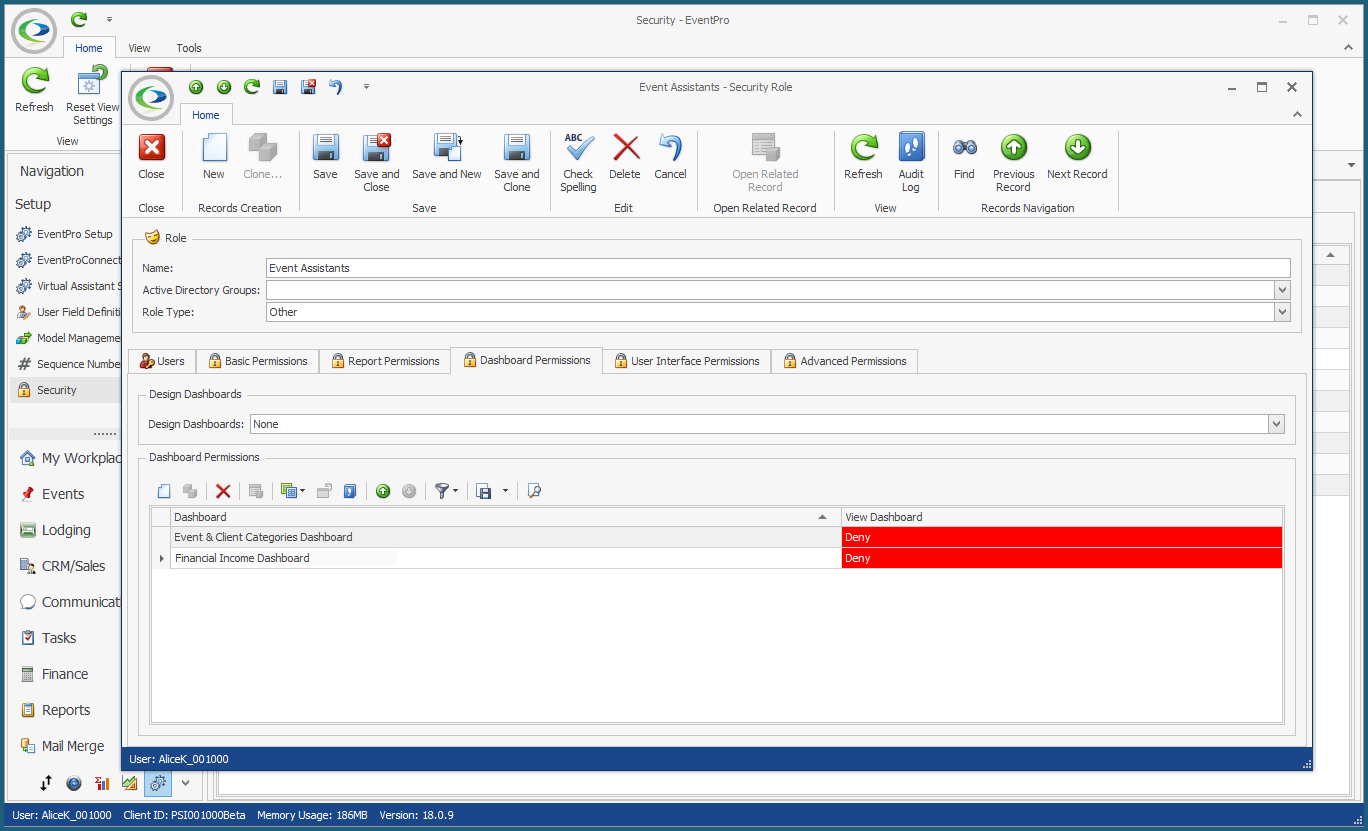
Task: Click Memory Usage in status bar
Action: (313, 815)
